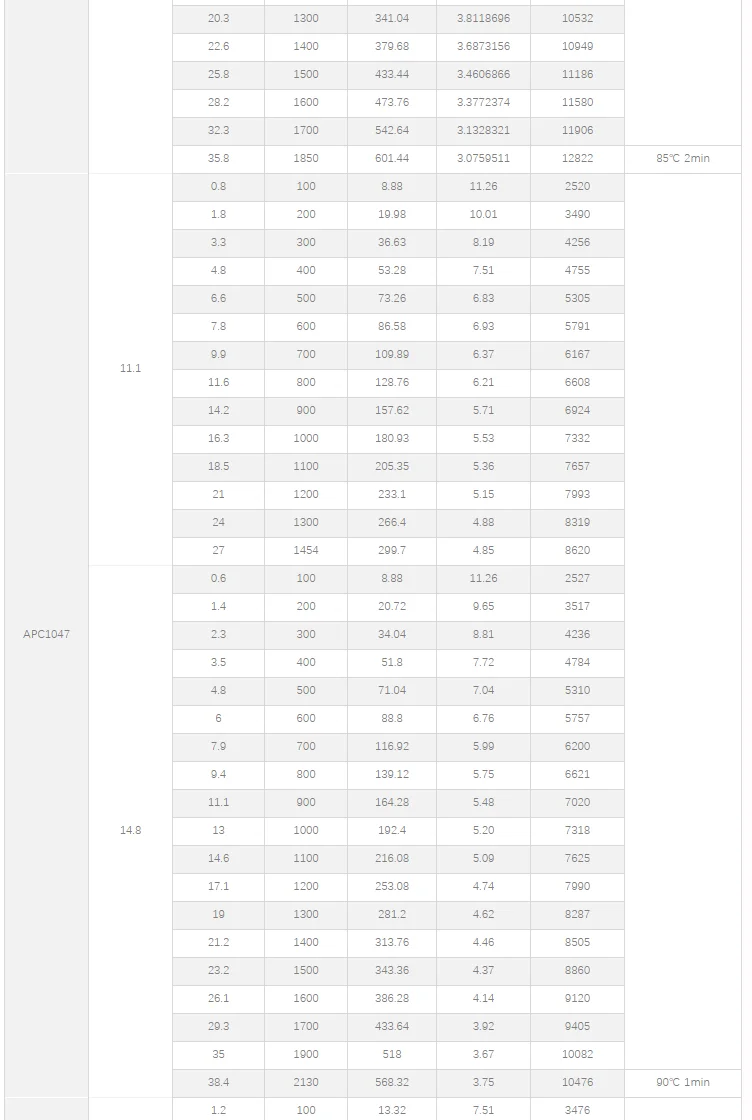Click the APC1047 propeller label cell

[x=46, y=634]
